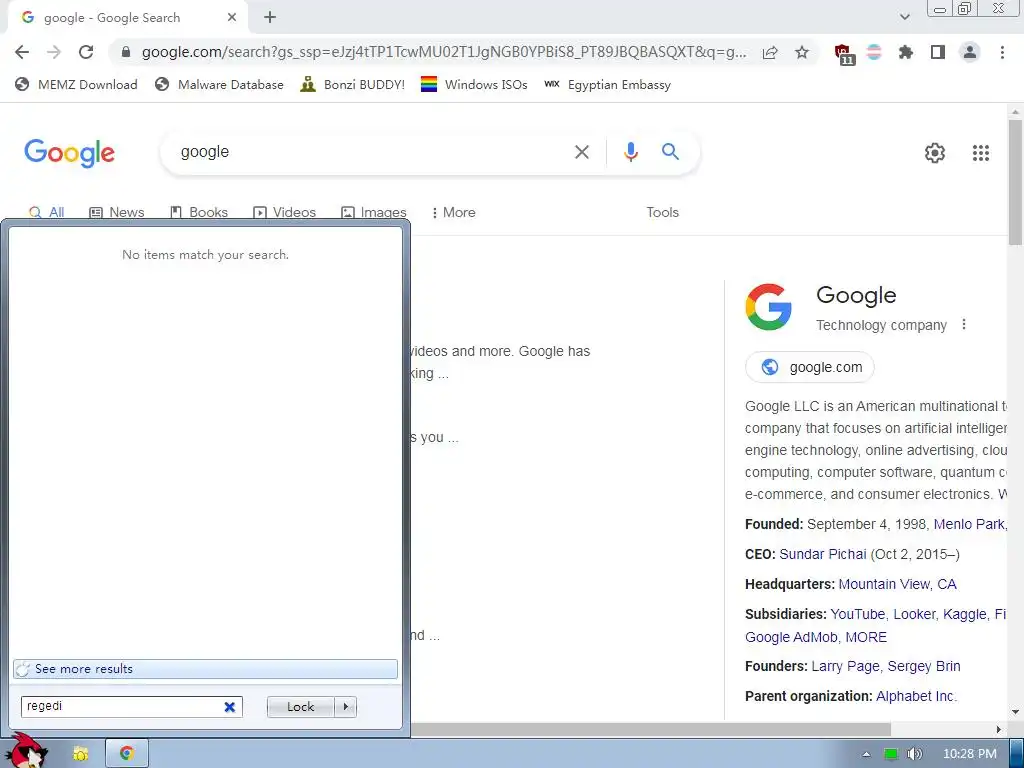This screenshot has height=768, width=1024.
Task: Open the Sundar Pichai link
Action: (x=823, y=554)
